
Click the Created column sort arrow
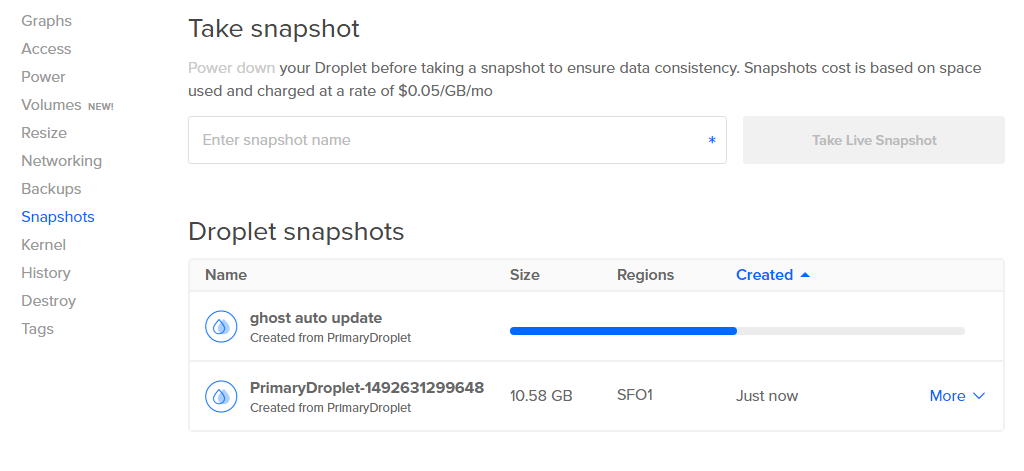806,275
